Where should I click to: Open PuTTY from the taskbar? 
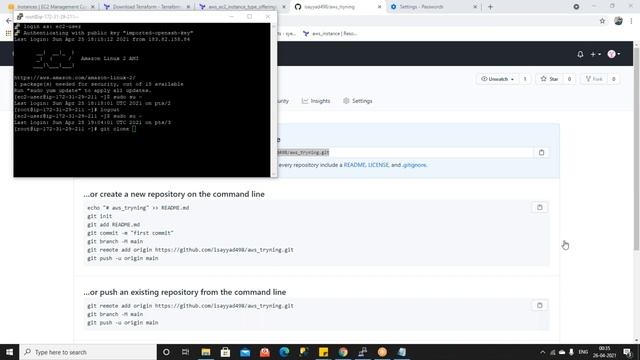coord(362,352)
